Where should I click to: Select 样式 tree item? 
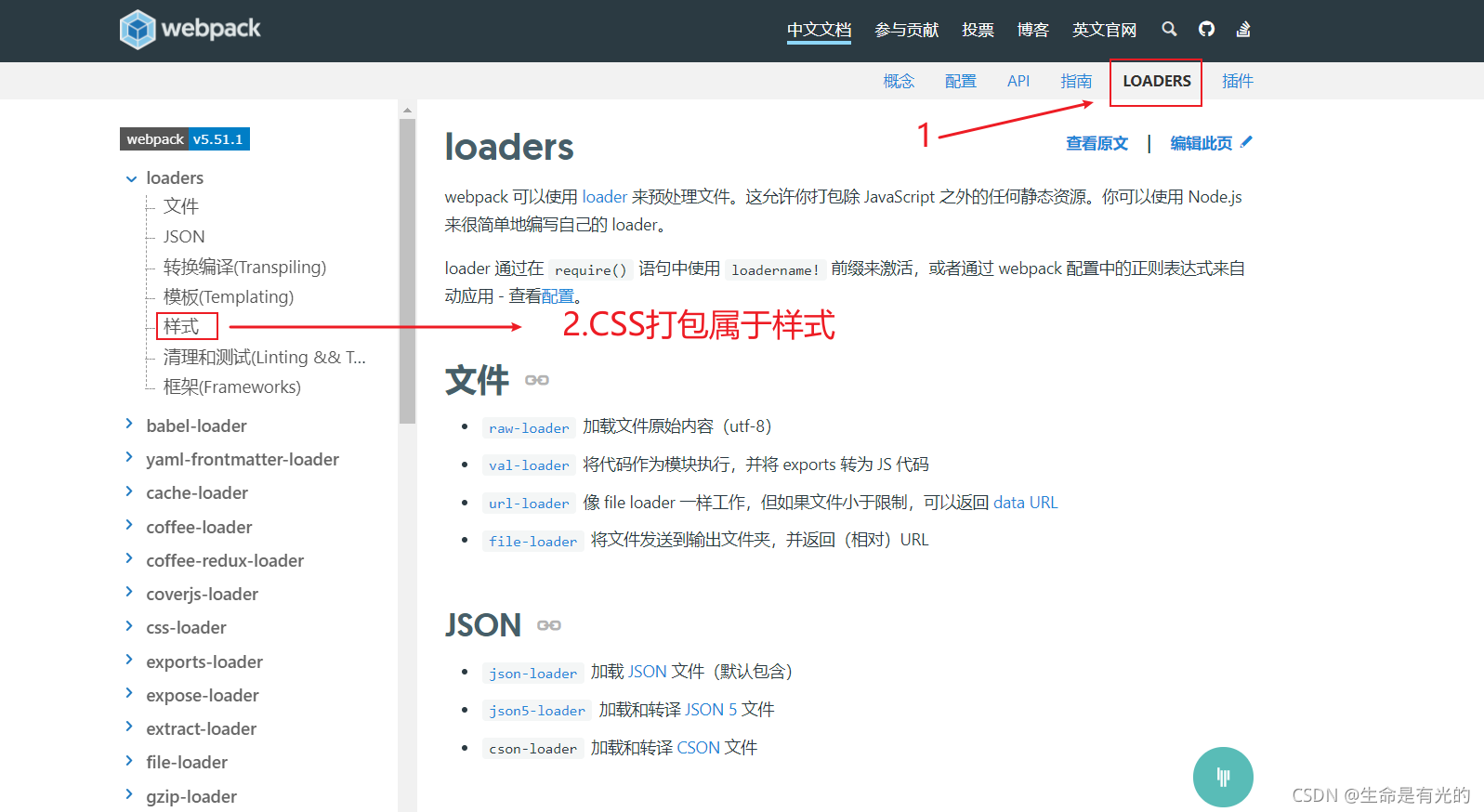coord(181,326)
